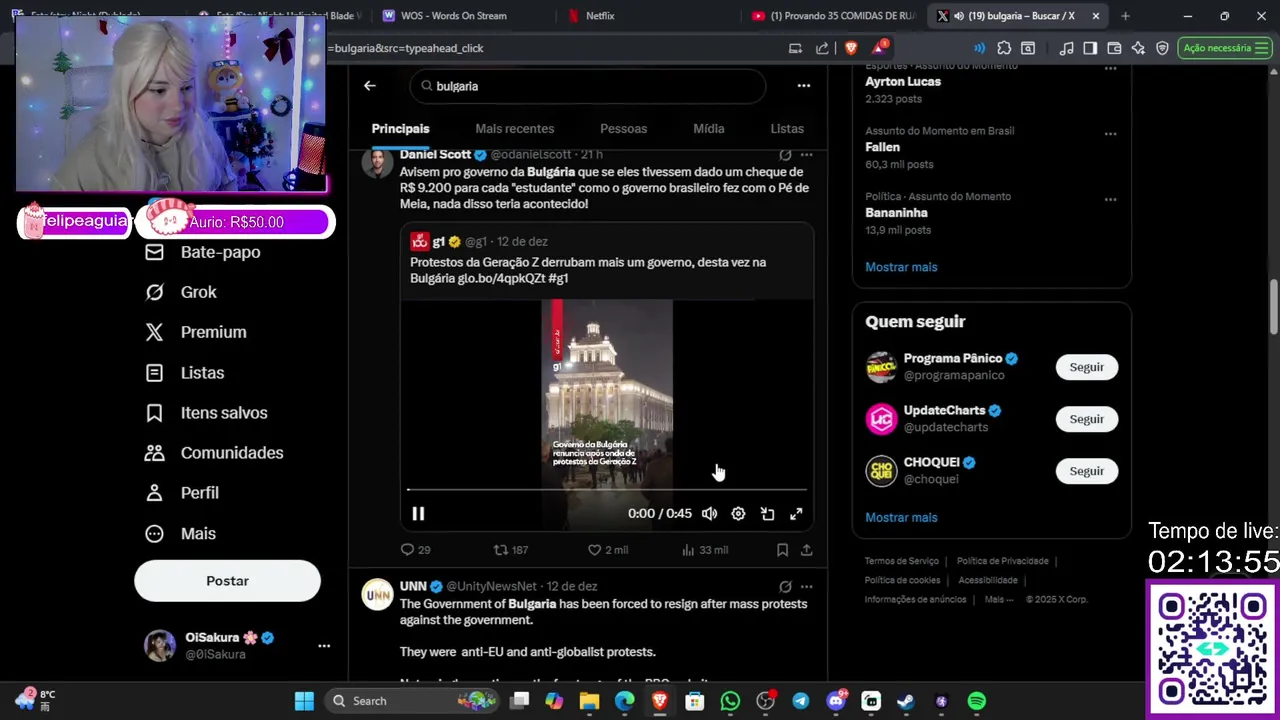Image resolution: width=1280 pixels, height=720 pixels.
Task: Toggle picture-in-picture for the video
Action: tap(767, 513)
